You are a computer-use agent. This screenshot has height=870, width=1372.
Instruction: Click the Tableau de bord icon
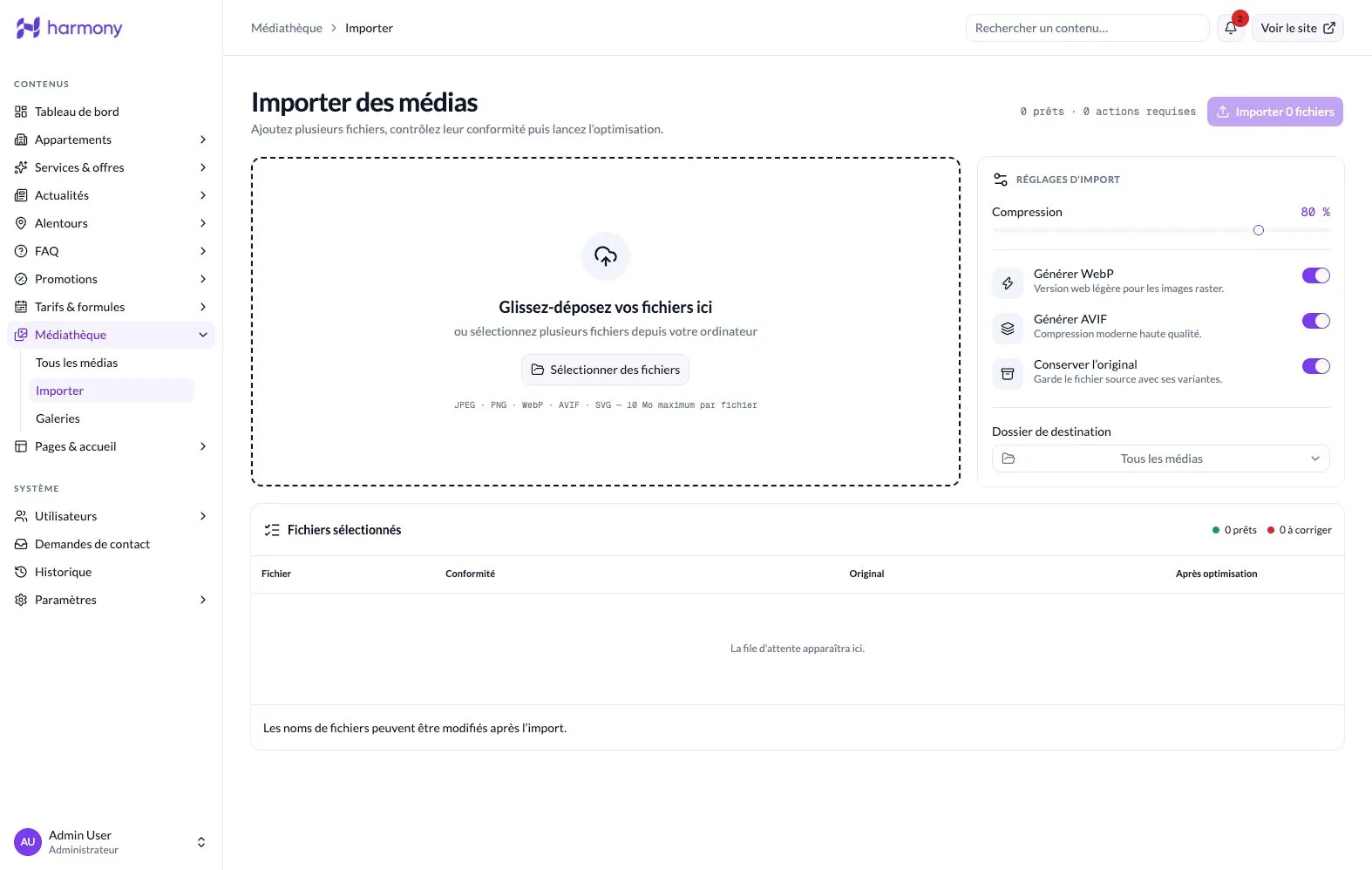[21, 112]
